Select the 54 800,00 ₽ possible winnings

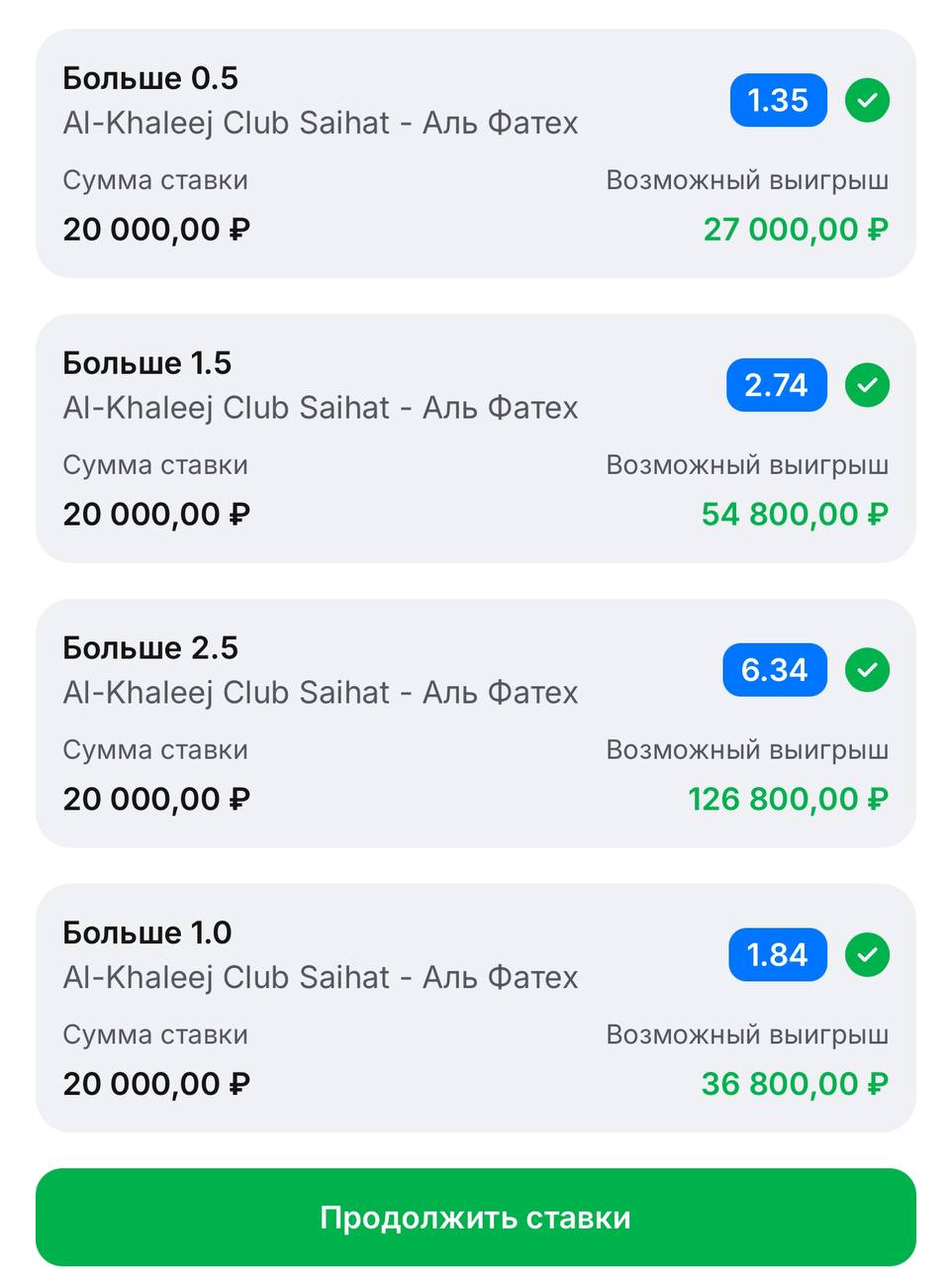(795, 515)
